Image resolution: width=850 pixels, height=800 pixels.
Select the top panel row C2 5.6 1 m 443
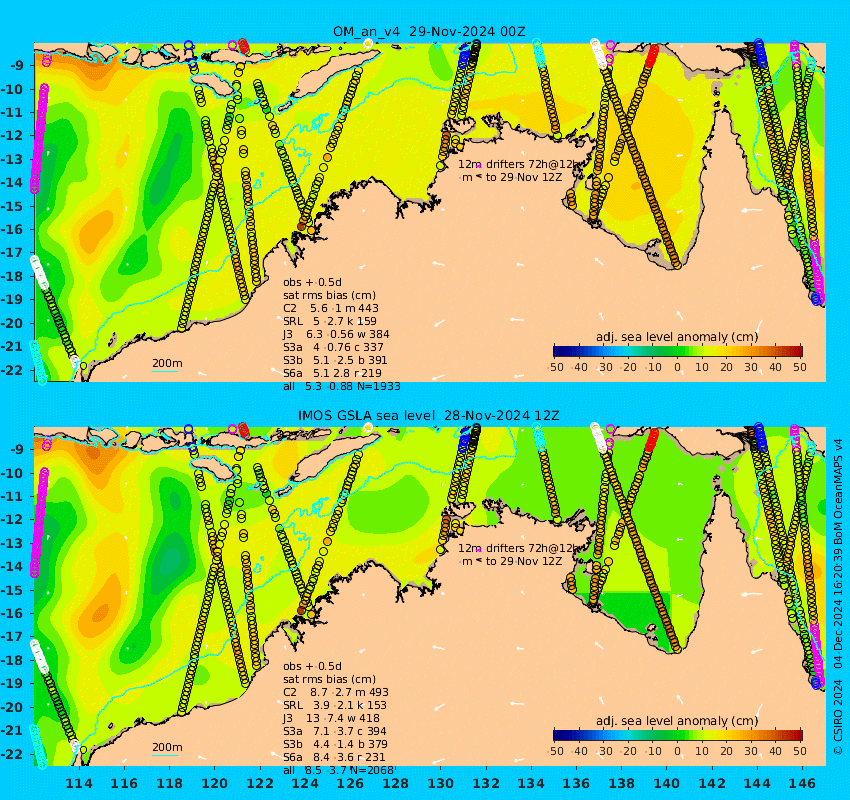(331, 308)
